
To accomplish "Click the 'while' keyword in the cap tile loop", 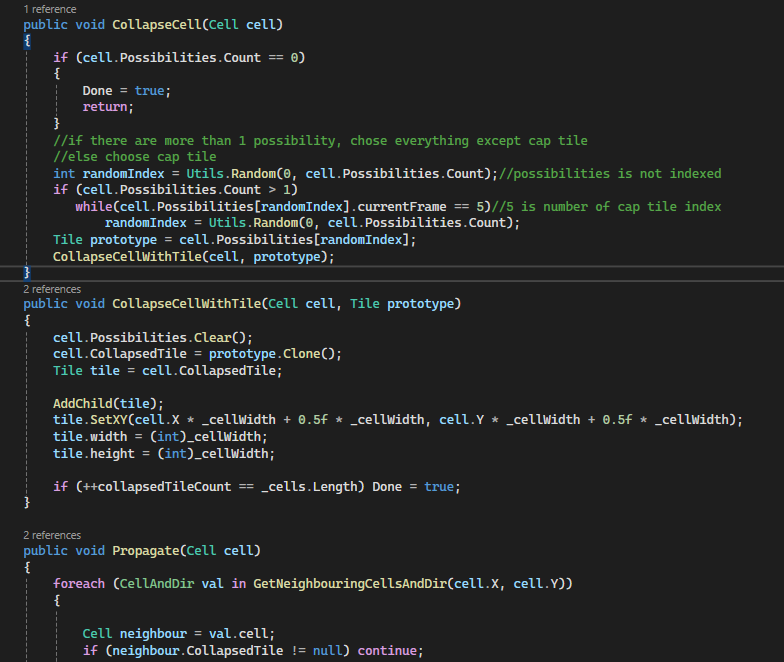I will tap(94, 206).
